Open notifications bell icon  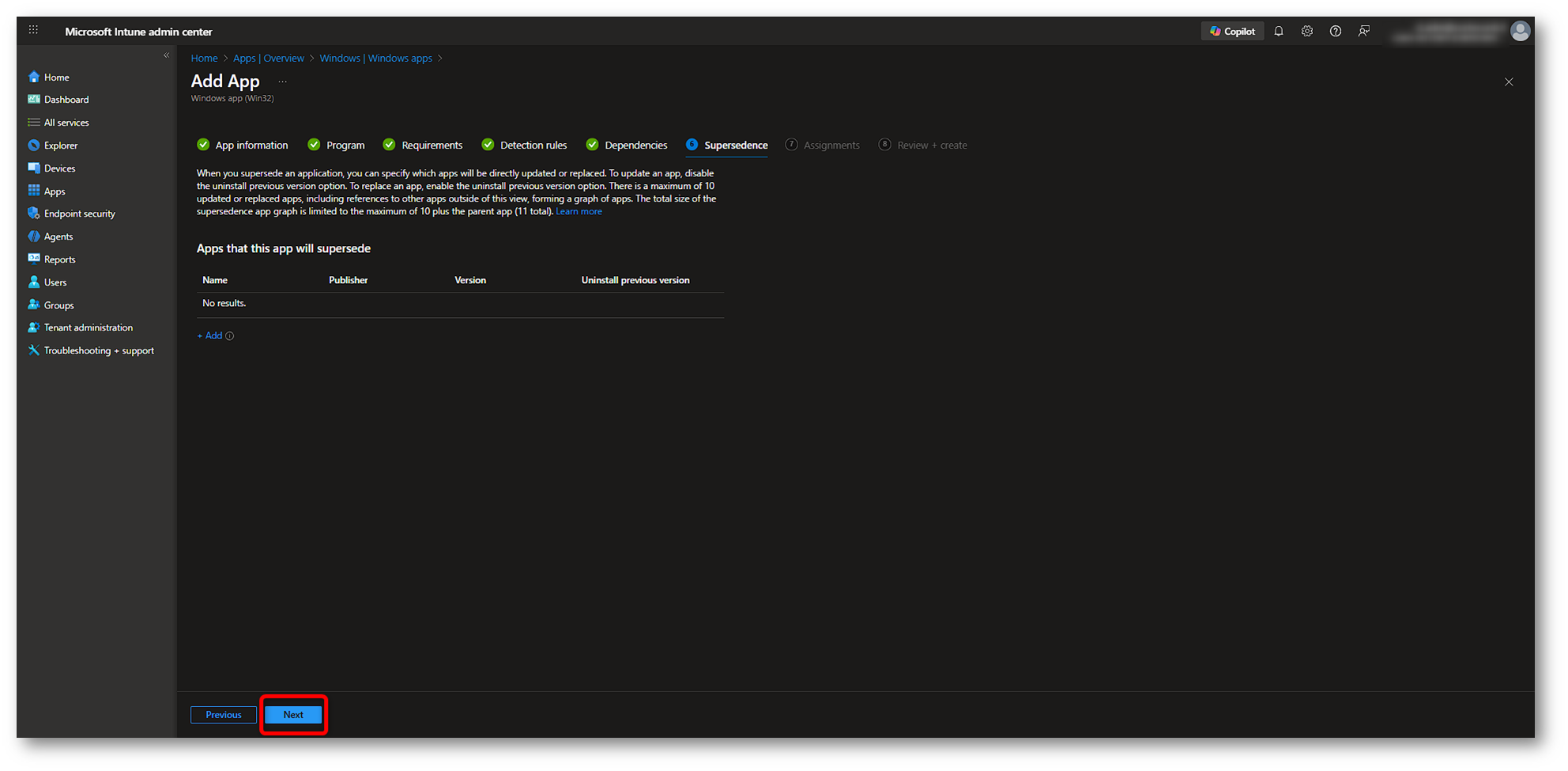pos(1279,32)
